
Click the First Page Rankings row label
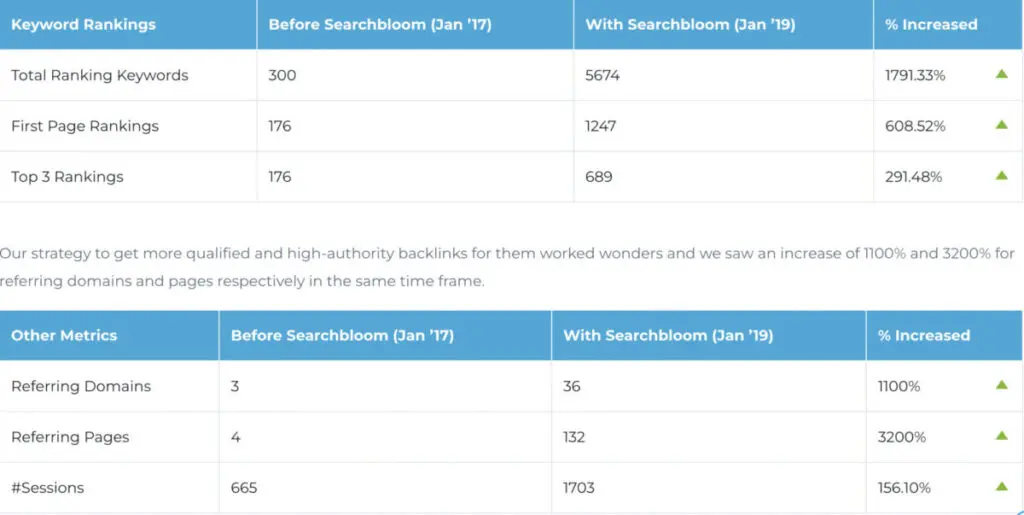pyautogui.click(x=85, y=126)
